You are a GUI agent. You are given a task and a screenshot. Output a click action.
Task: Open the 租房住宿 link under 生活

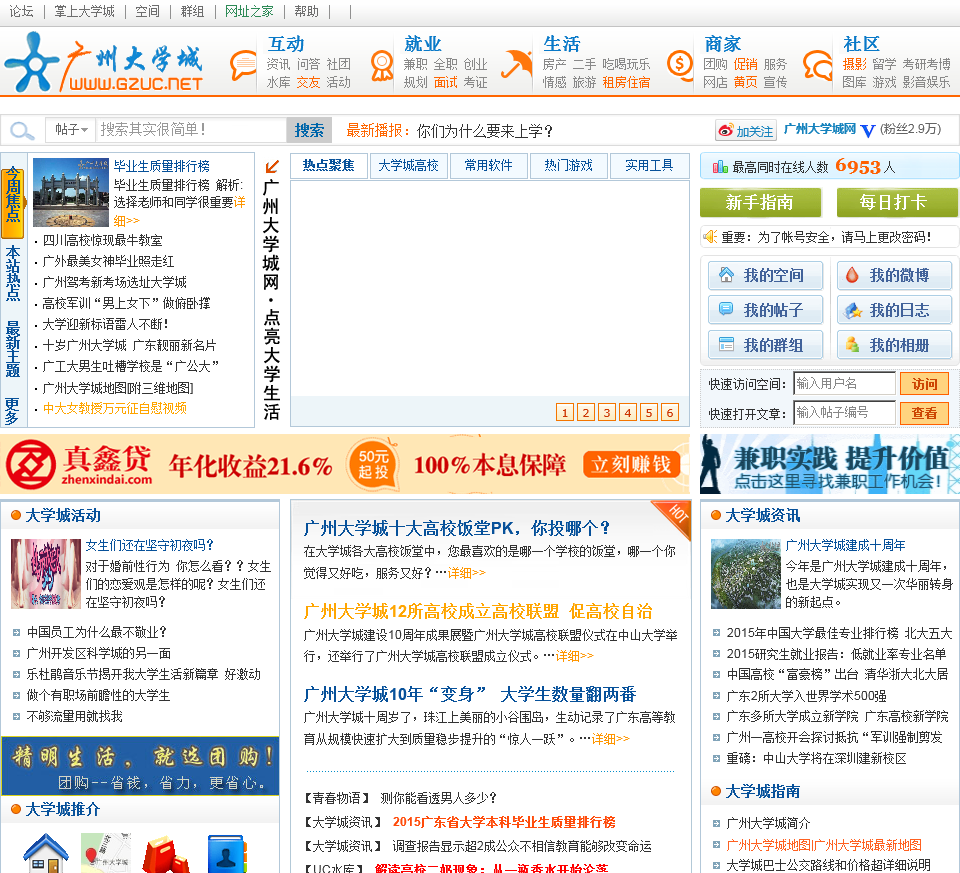click(x=626, y=82)
